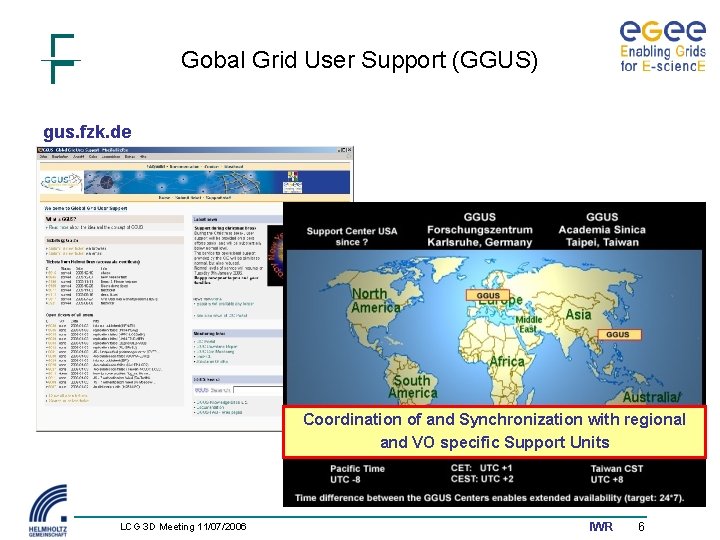Image resolution: width=720 pixels, height=540 pixels.
Task: Open the Hilfe menu in the browser
Action: click(x=142, y=157)
